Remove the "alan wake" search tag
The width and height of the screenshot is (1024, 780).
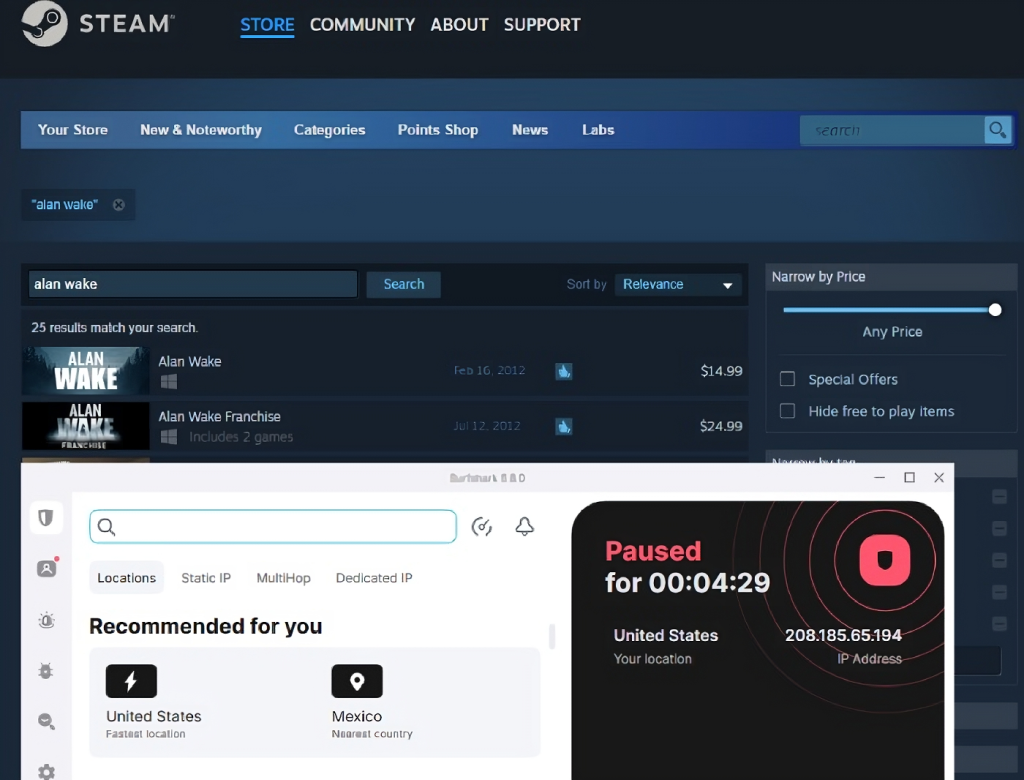[x=118, y=204]
